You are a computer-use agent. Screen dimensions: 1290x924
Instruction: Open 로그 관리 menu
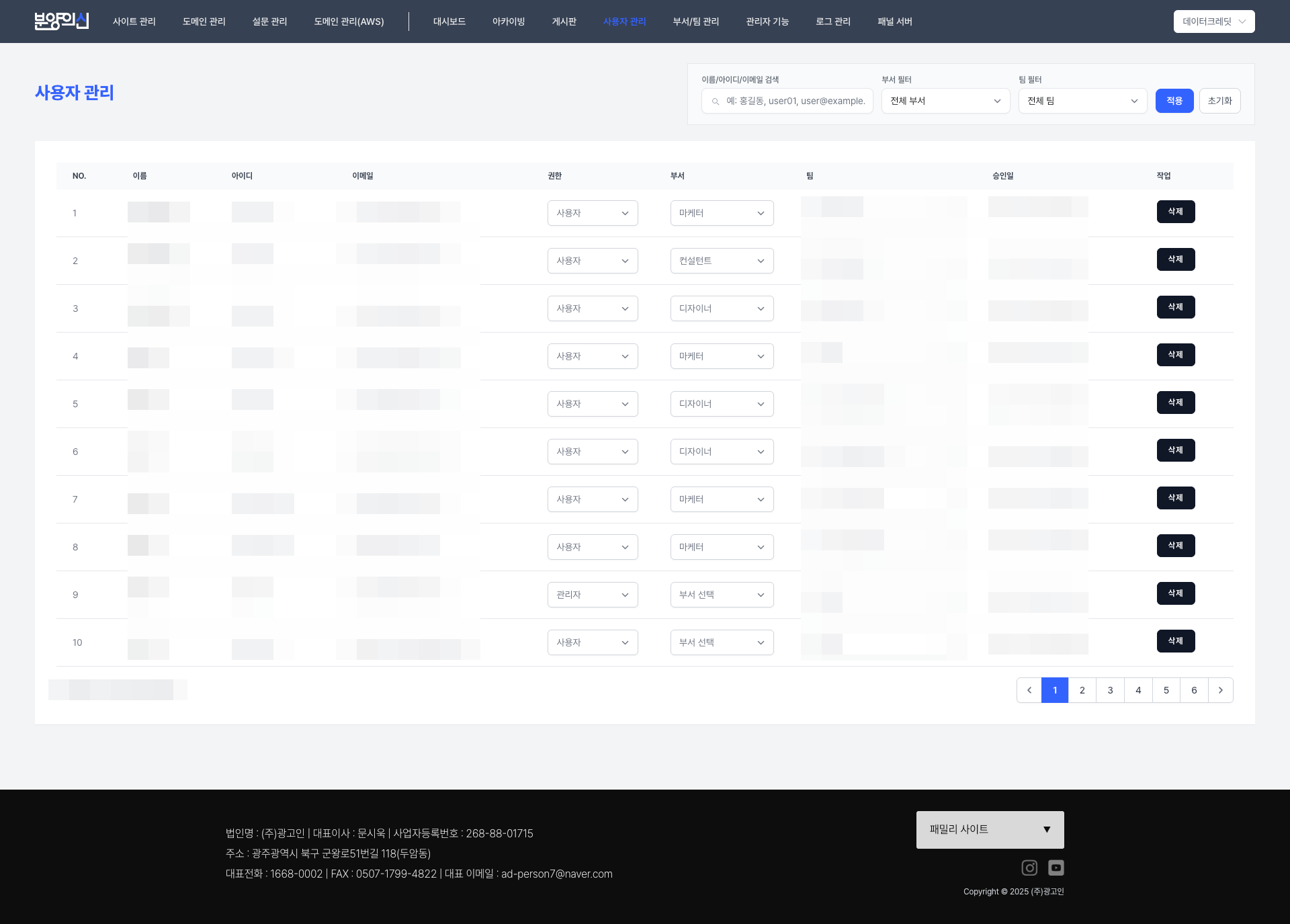coord(832,22)
